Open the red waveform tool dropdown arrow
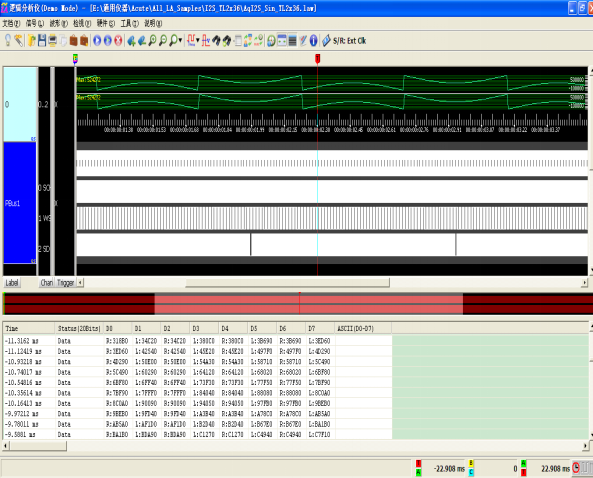The height and width of the screenshot is (478, 593). pos(197,40)
